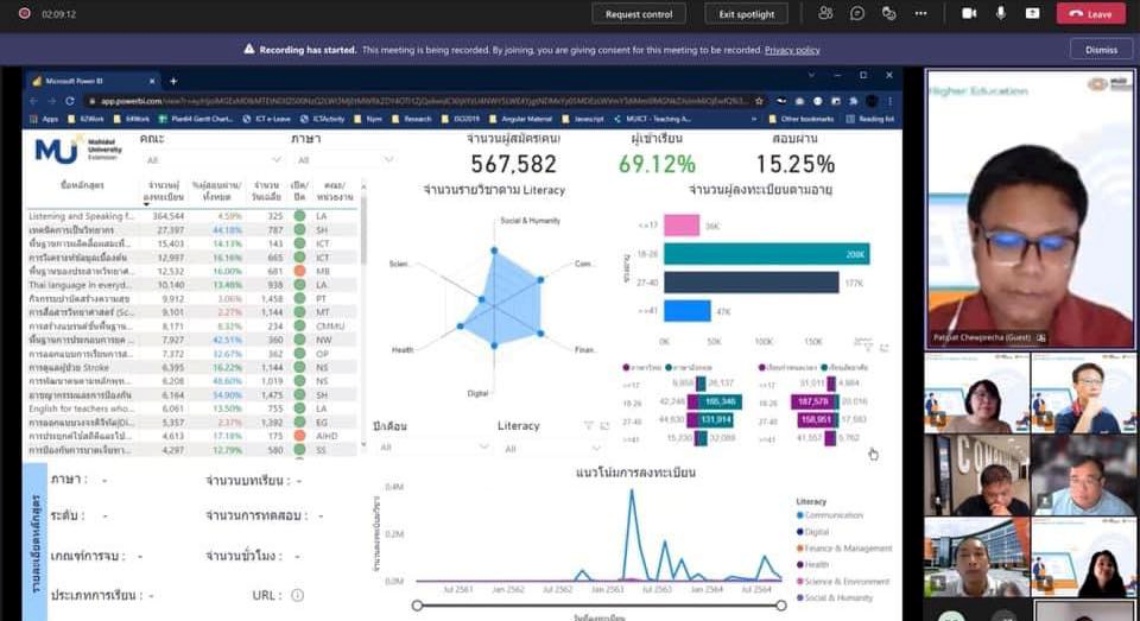Click the Request control button
Screen dimensions: 1140x621
pos(638,14)
